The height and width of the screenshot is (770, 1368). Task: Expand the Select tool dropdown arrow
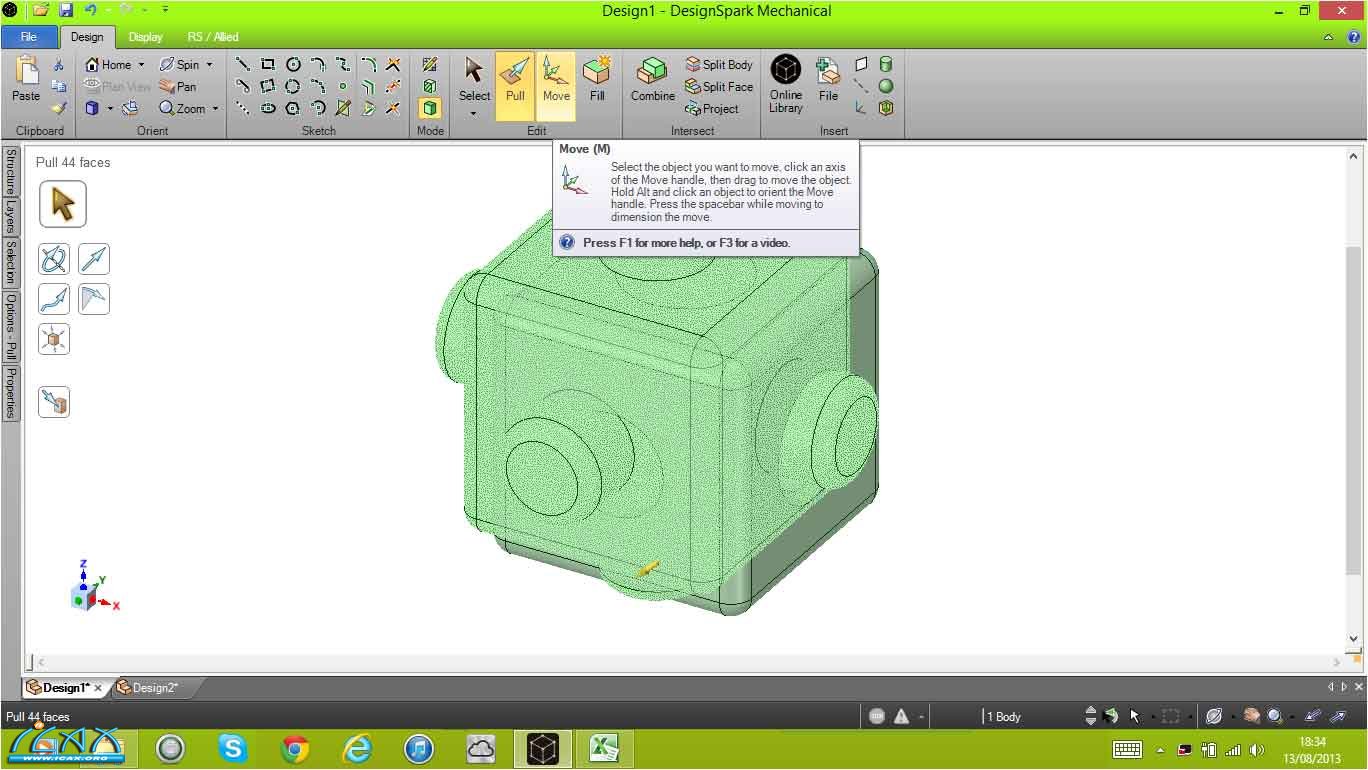tap(474, 113)
